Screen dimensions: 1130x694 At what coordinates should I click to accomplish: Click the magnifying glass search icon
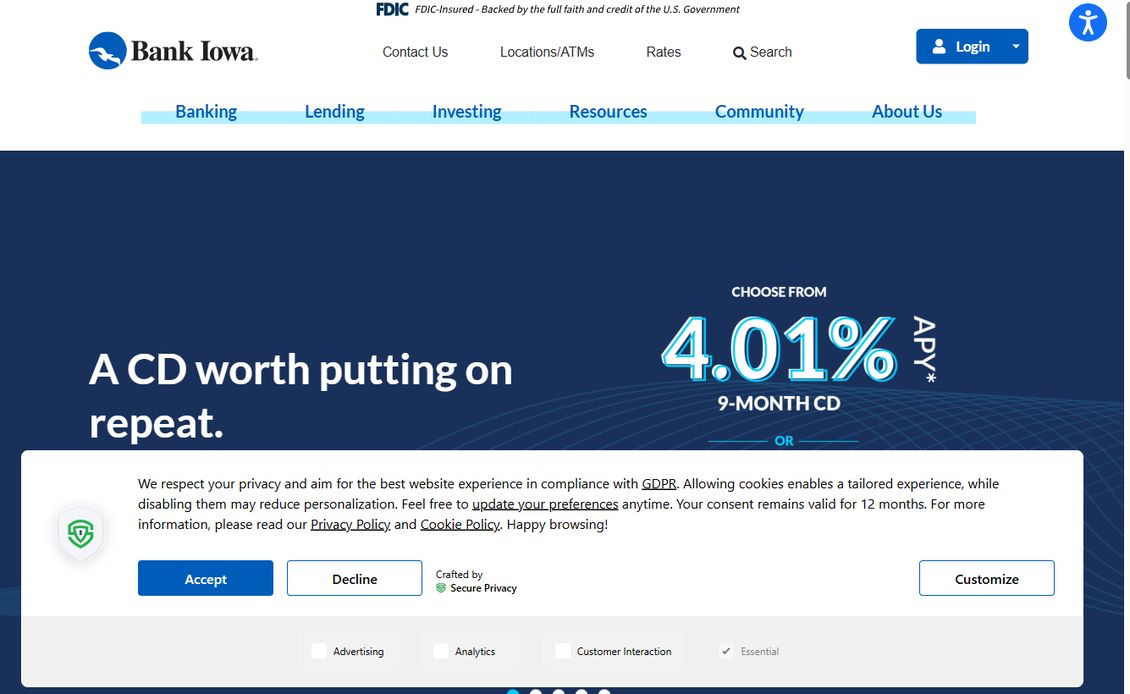[x=739, y=53]
